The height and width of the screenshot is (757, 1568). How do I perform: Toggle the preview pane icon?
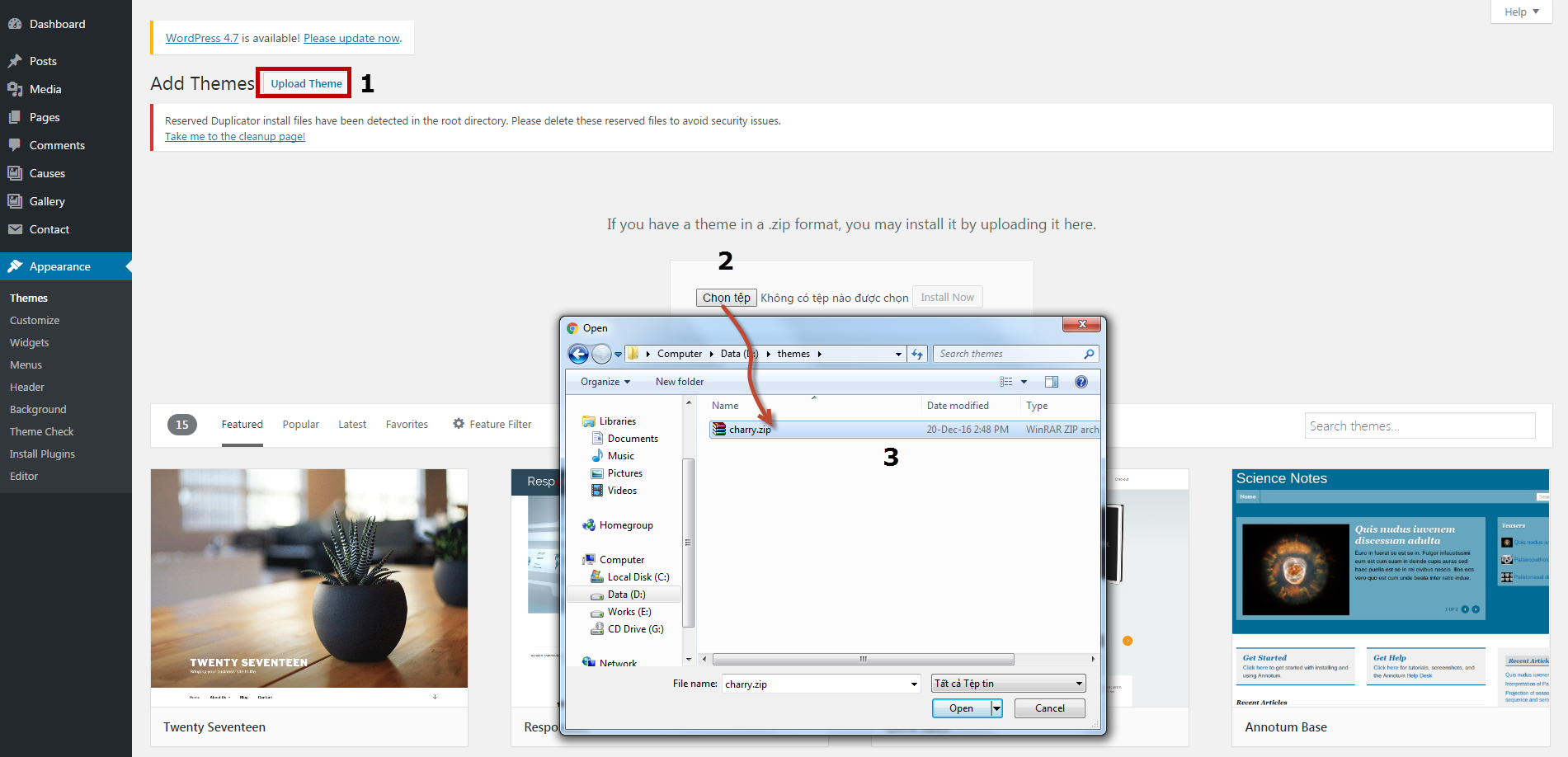[x=1051, y=382]
